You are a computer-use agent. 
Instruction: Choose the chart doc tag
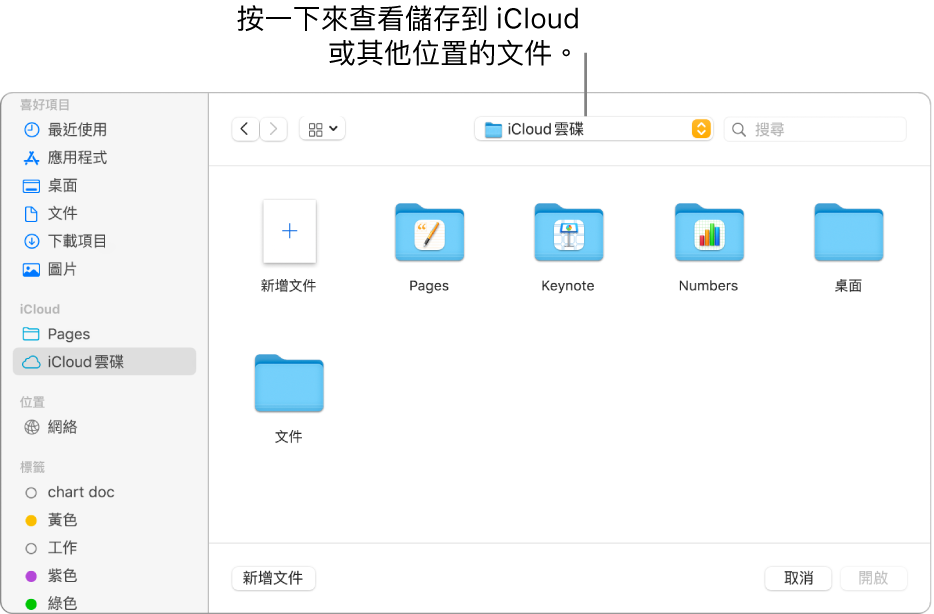click(x=104, y=493)
